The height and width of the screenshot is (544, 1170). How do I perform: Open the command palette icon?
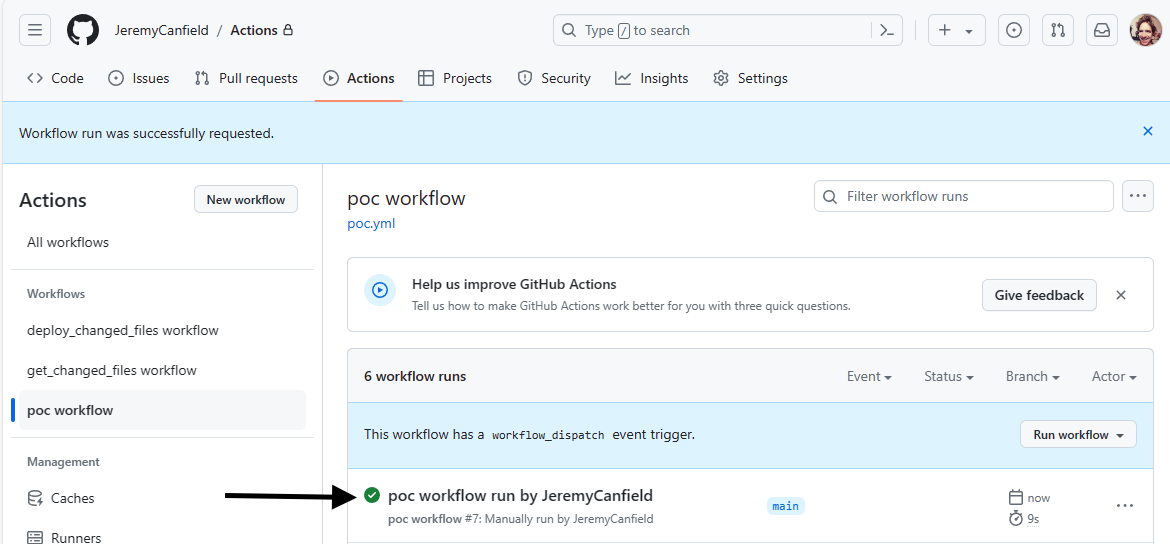(x=886, y=31)
